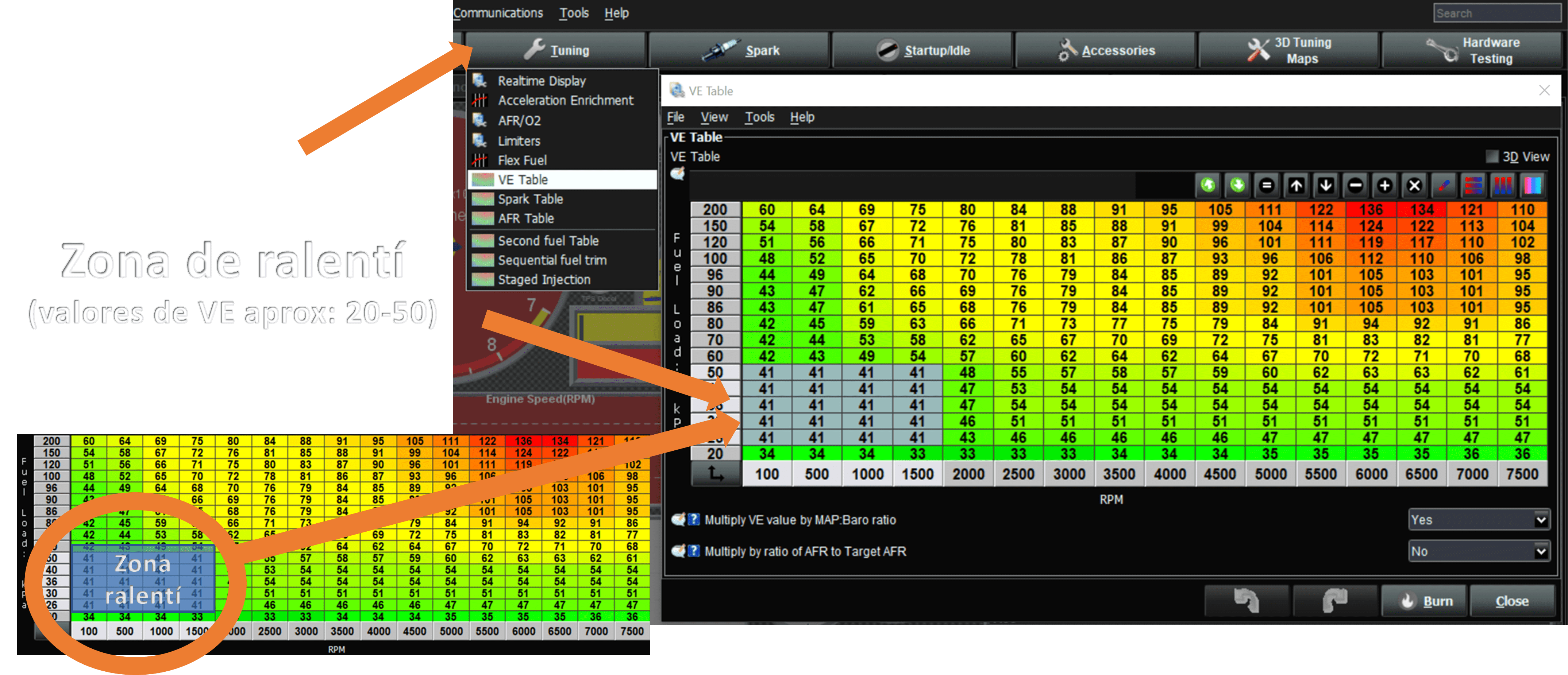The width and height of the screenshot is (1568, 675).
Task: Click the horizontal interpolate bars icon
Action: pos(1473,186)
